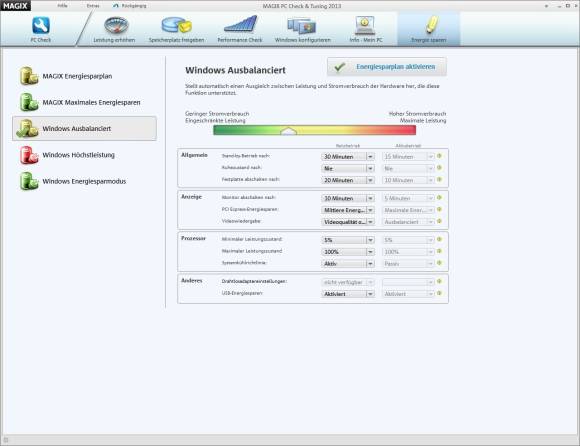Click the greyed-out 15 Minuten battery dropdown
580x446 pixels.
tap(408, 156)
